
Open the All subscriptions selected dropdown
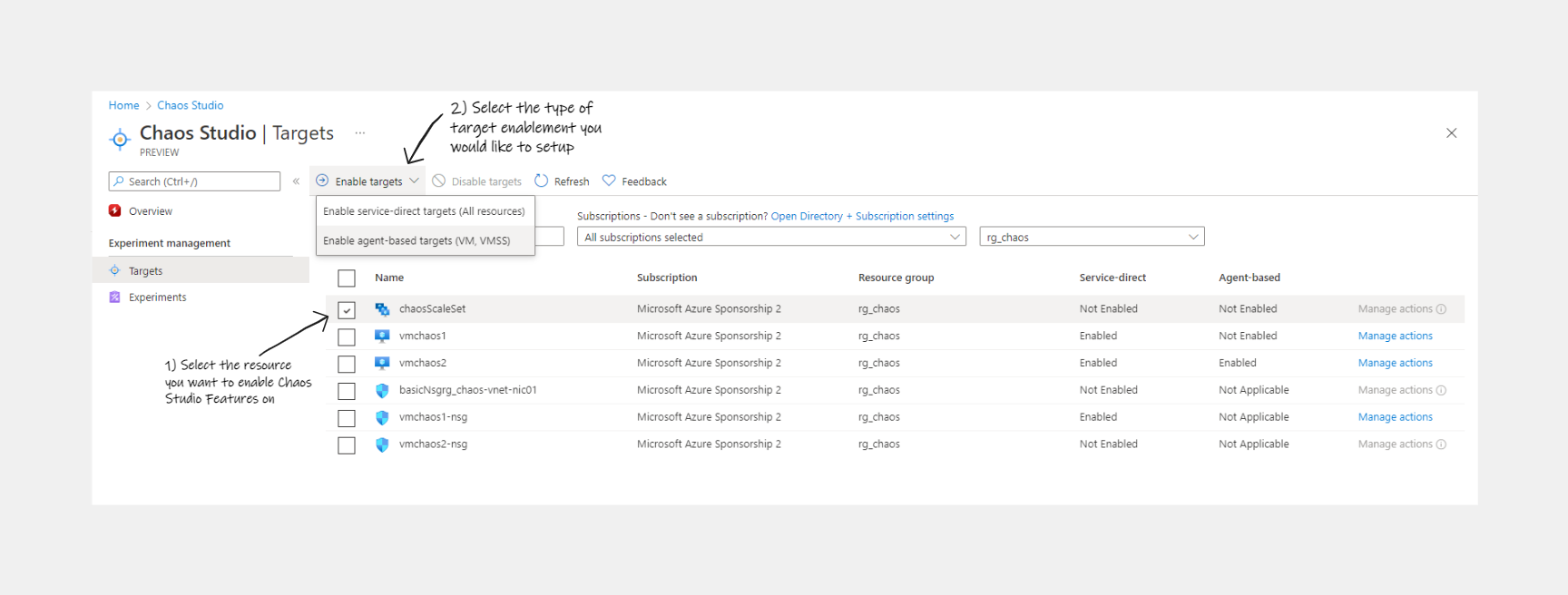pyautogui.click(x=771, y=237)
